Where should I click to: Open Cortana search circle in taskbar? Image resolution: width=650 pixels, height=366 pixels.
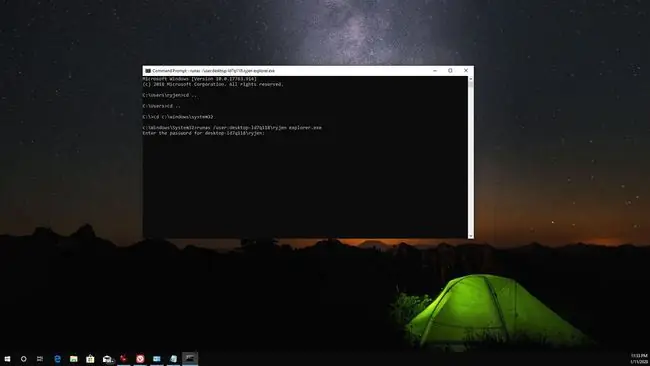pos(24,359)
